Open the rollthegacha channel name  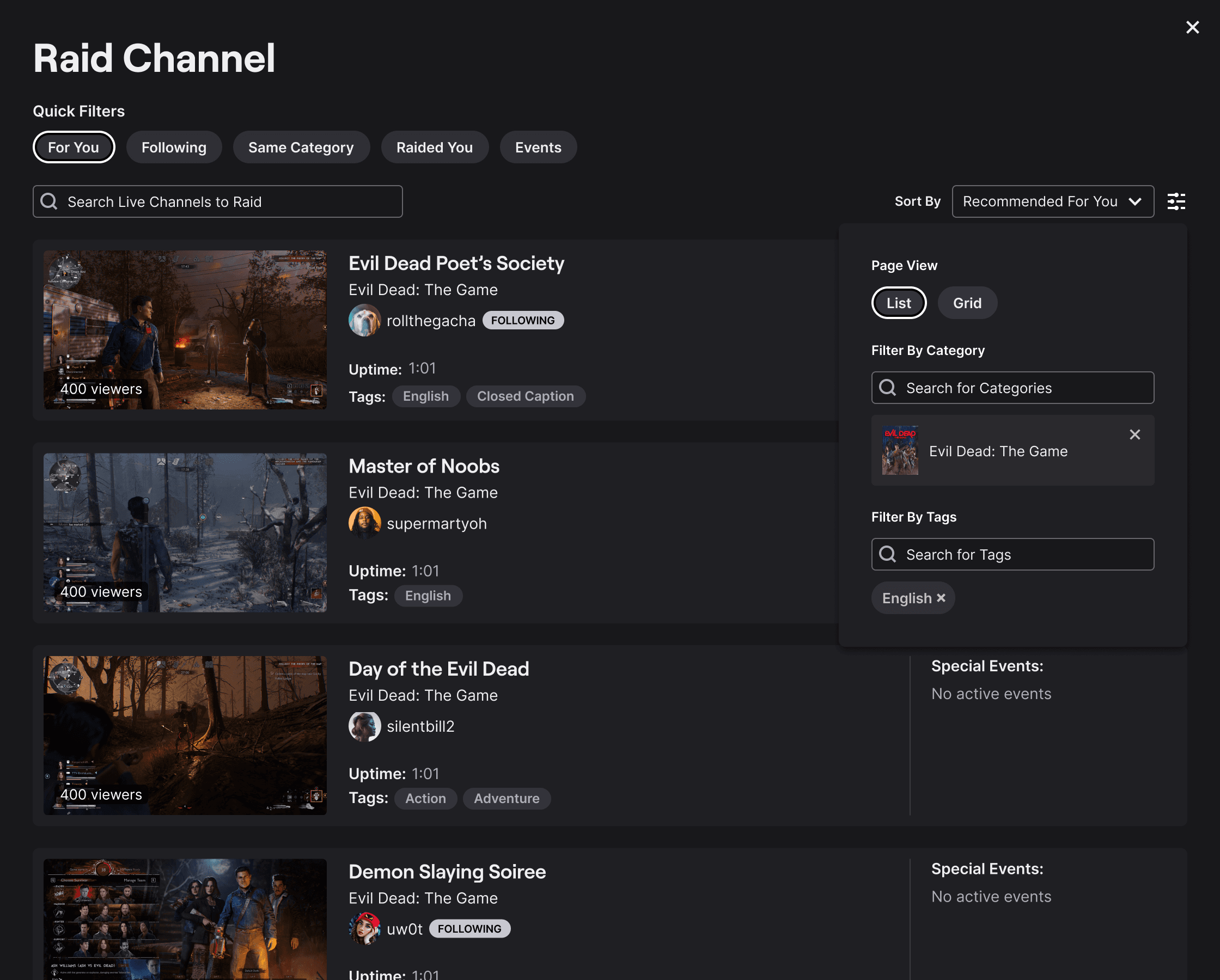pos(431,321)
